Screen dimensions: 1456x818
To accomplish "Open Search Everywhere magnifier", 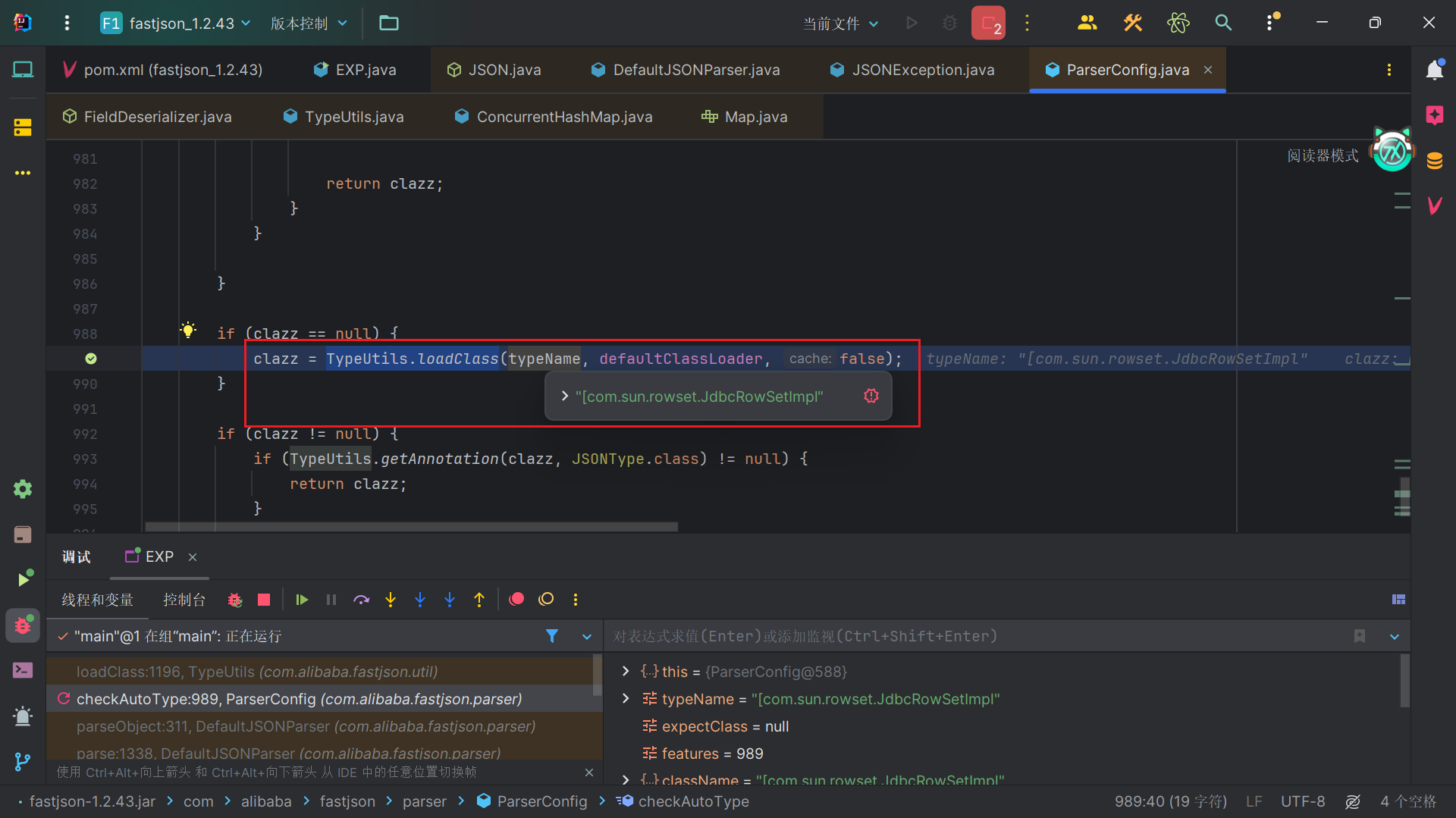I will [1223, 23].
